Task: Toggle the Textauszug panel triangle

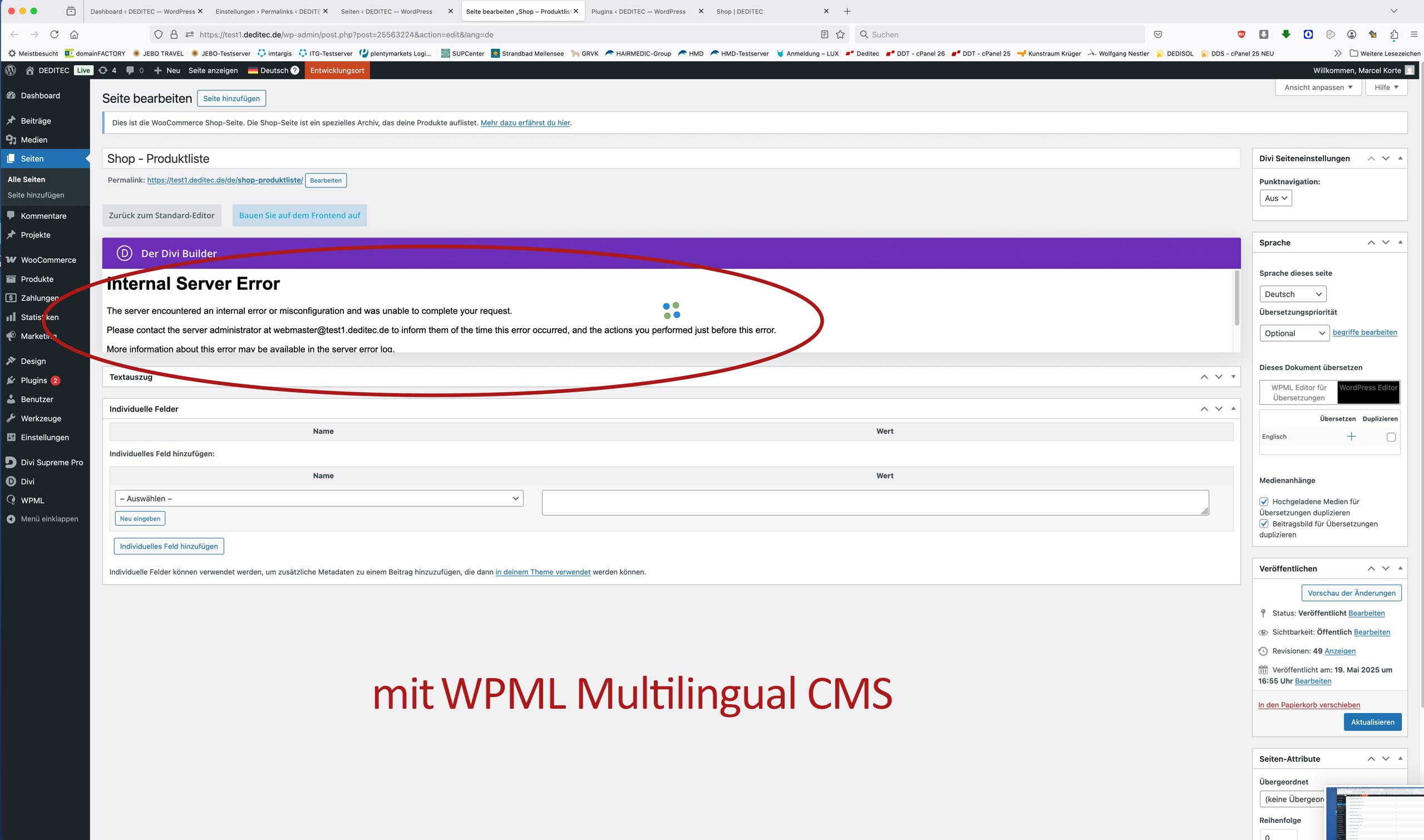Action: pyautogui.click(x=1233, y=377)
